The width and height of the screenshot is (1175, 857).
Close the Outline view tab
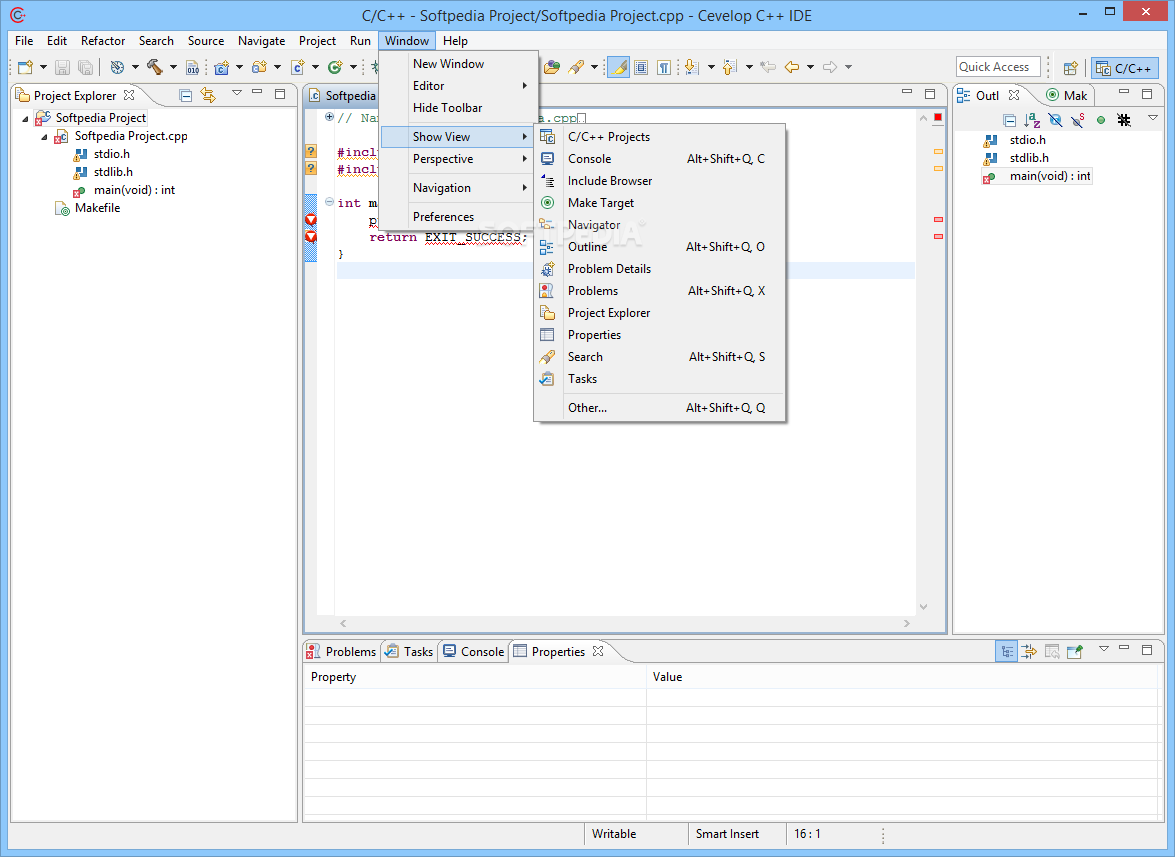[1014, 95]
